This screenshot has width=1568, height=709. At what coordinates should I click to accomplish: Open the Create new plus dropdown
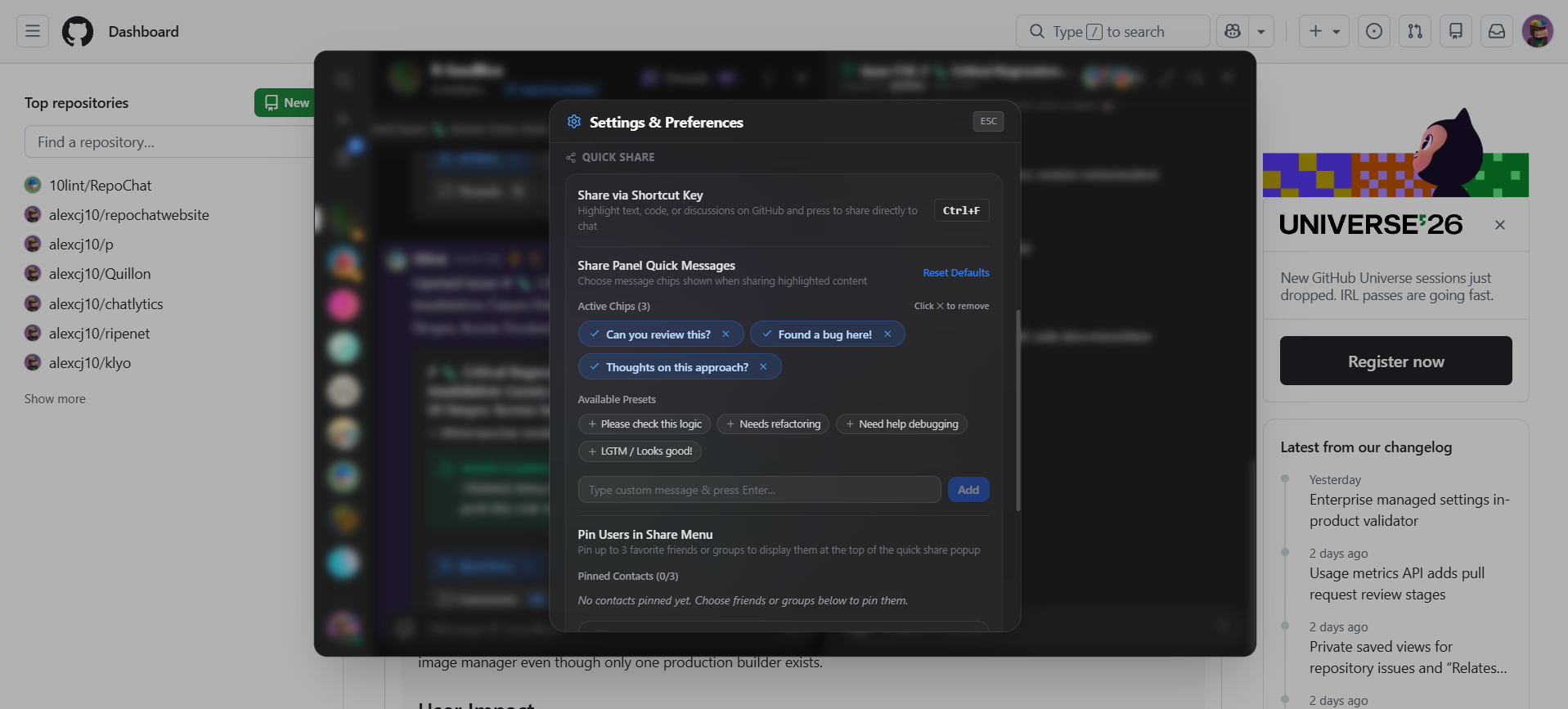click(1324, 31)
